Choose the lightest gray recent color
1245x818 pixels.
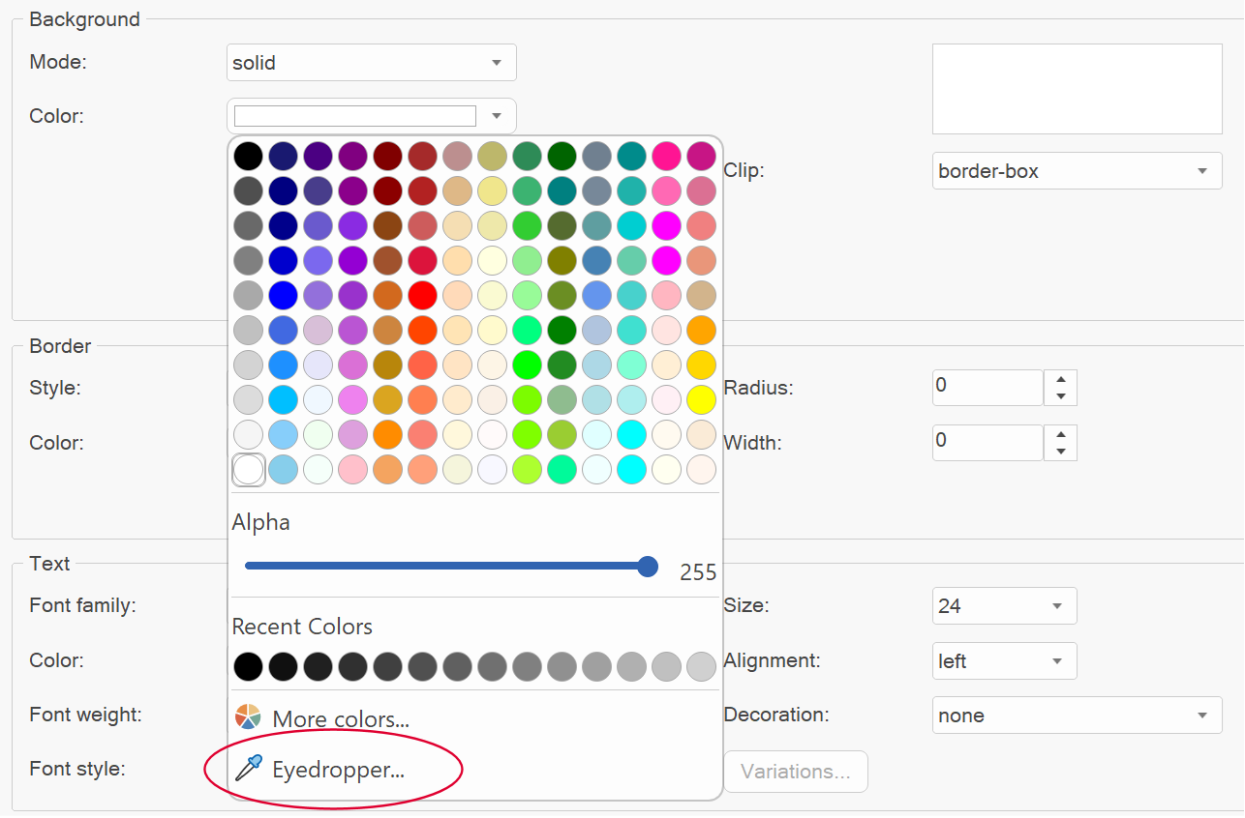(701, 666)
